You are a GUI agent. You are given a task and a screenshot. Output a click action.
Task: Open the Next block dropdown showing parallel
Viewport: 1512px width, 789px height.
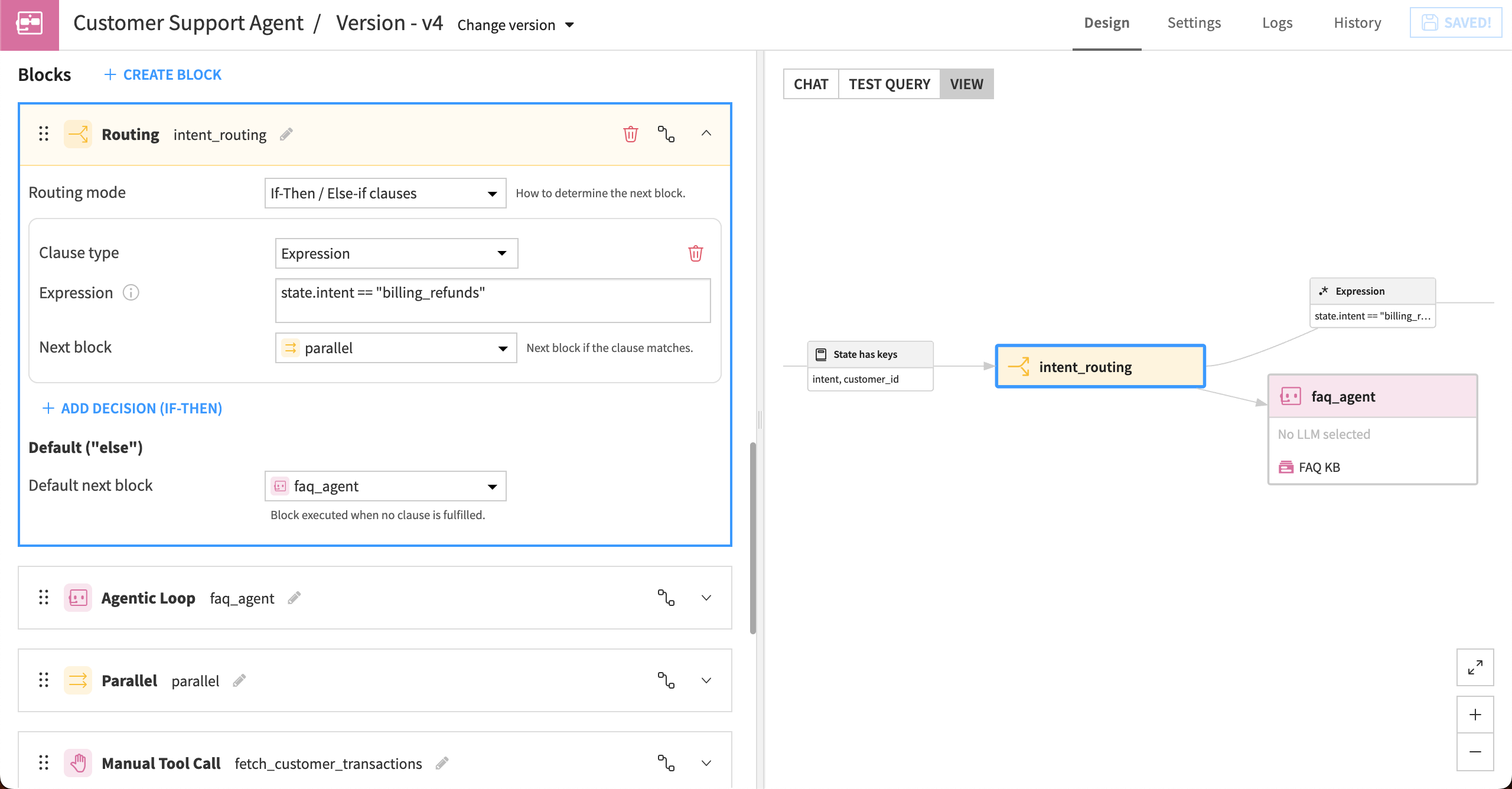(x=396, y=348)
